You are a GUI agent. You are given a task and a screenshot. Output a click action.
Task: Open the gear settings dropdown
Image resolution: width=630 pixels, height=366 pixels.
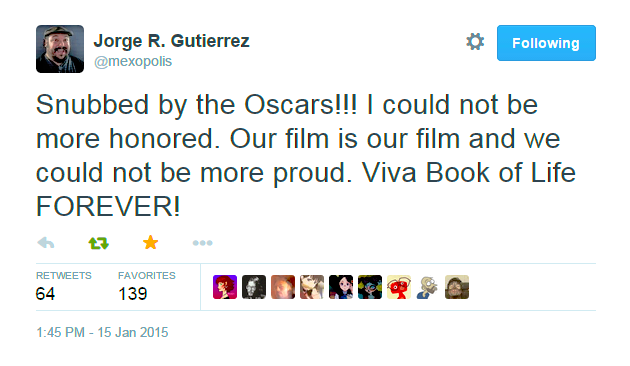475,42
